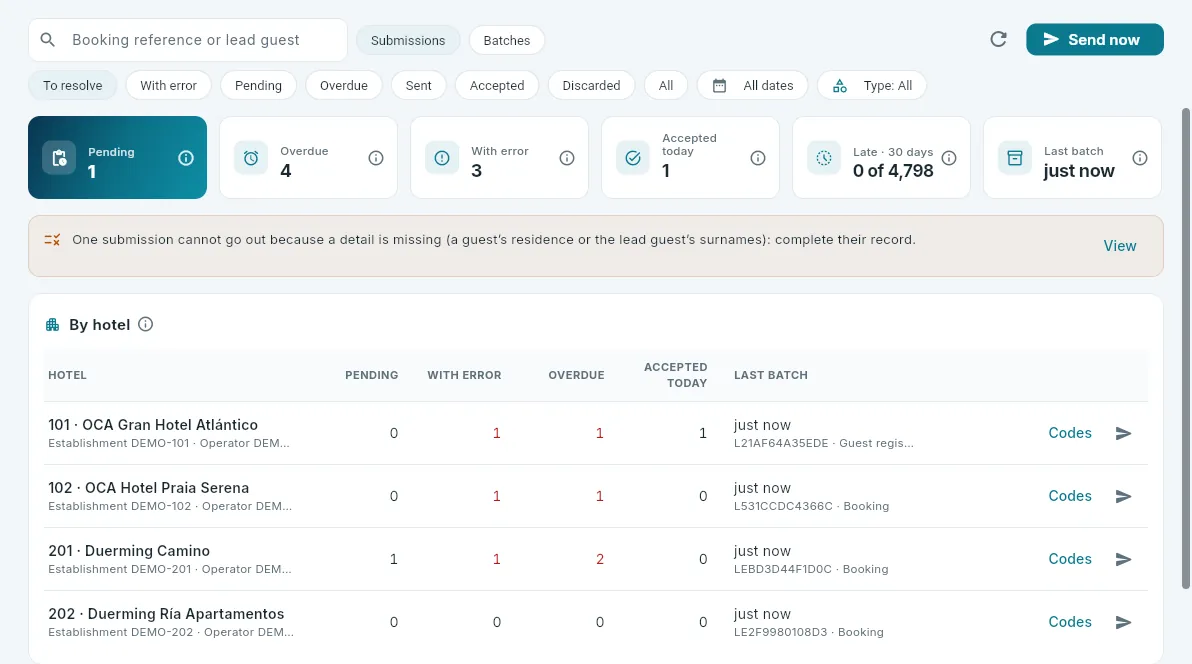Image resolution: width=1192 pixels, height=664 pixels.
Task: Send submissions for OCA Gran Hotel Atlántico
Action: tap(1124, 434)
